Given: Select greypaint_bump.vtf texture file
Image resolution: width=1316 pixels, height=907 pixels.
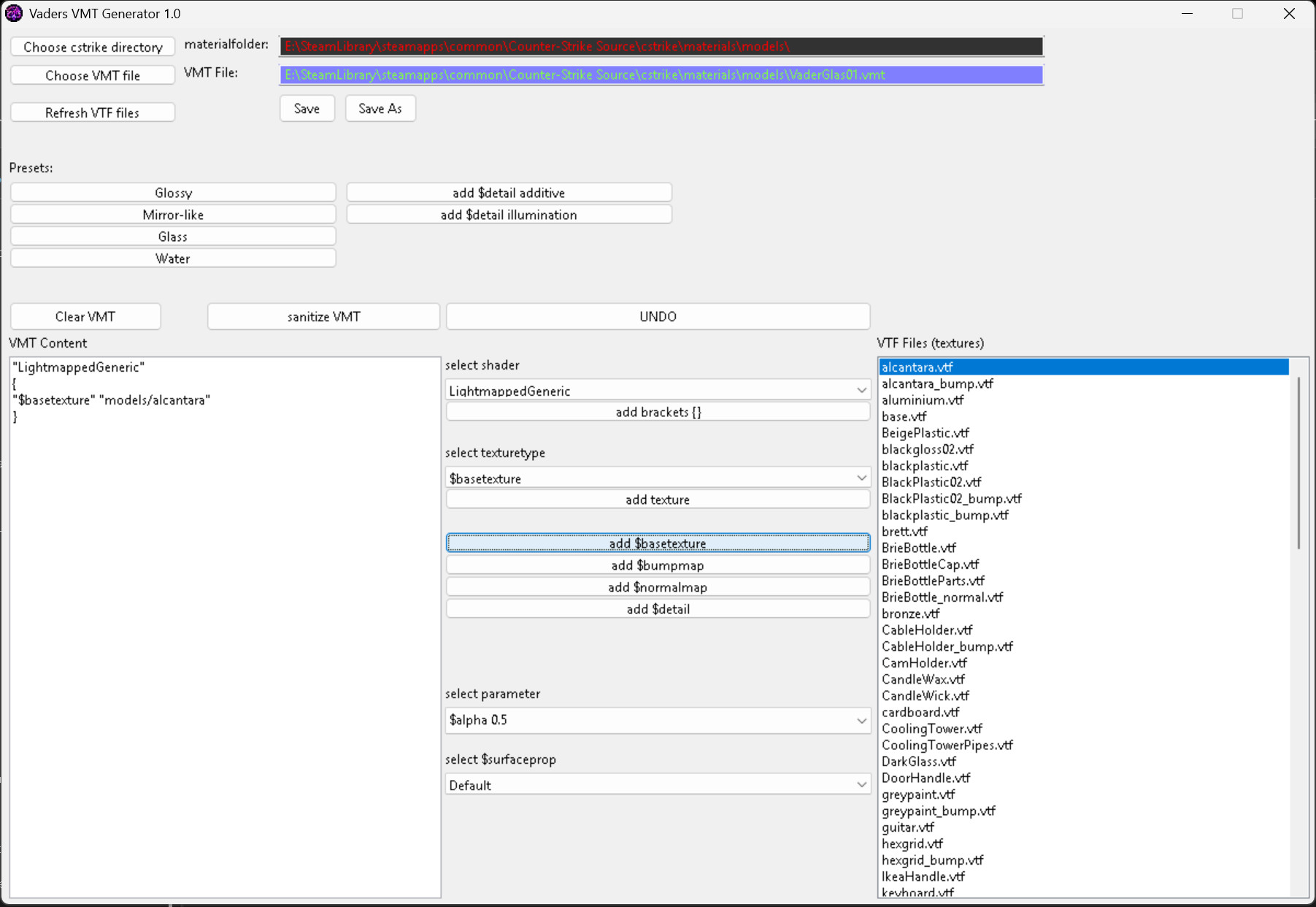Looking at the screenshot, I should (1083, 811).
